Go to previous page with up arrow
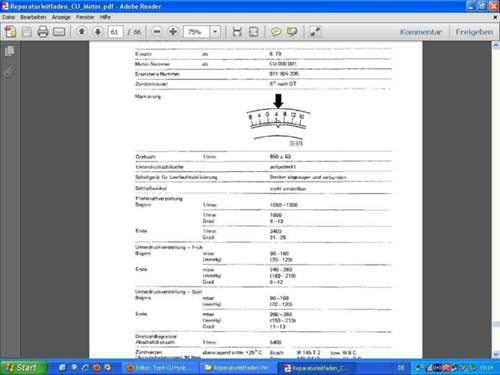This screenshot has height=375, width=500. 82,32
